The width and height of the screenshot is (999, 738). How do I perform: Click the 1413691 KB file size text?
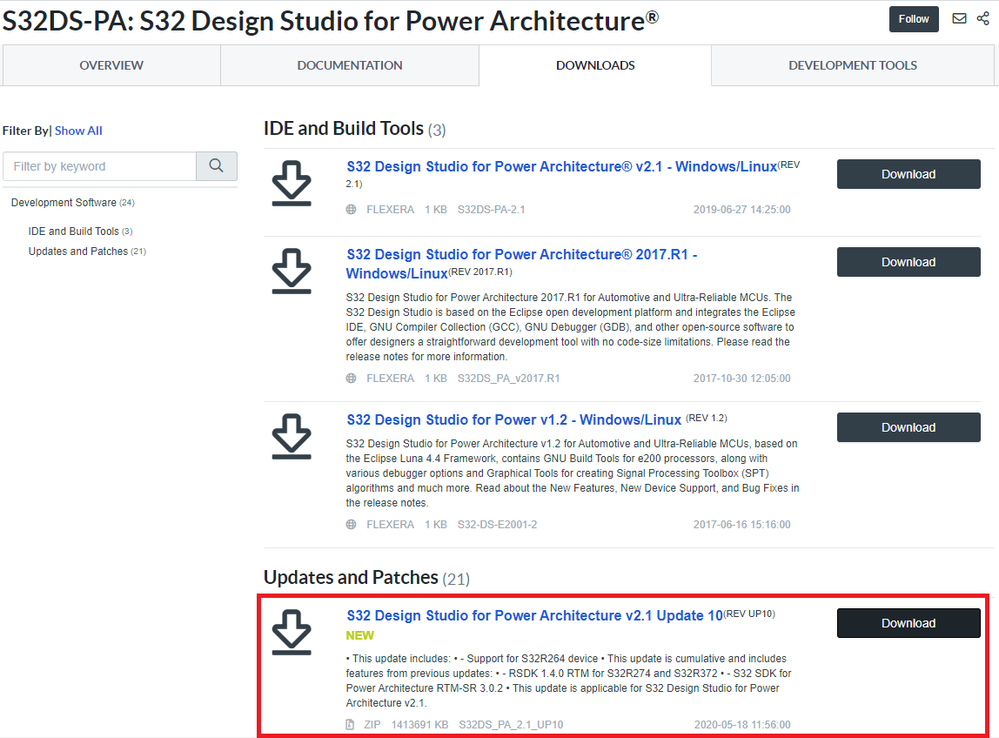(x=420, y=725)
